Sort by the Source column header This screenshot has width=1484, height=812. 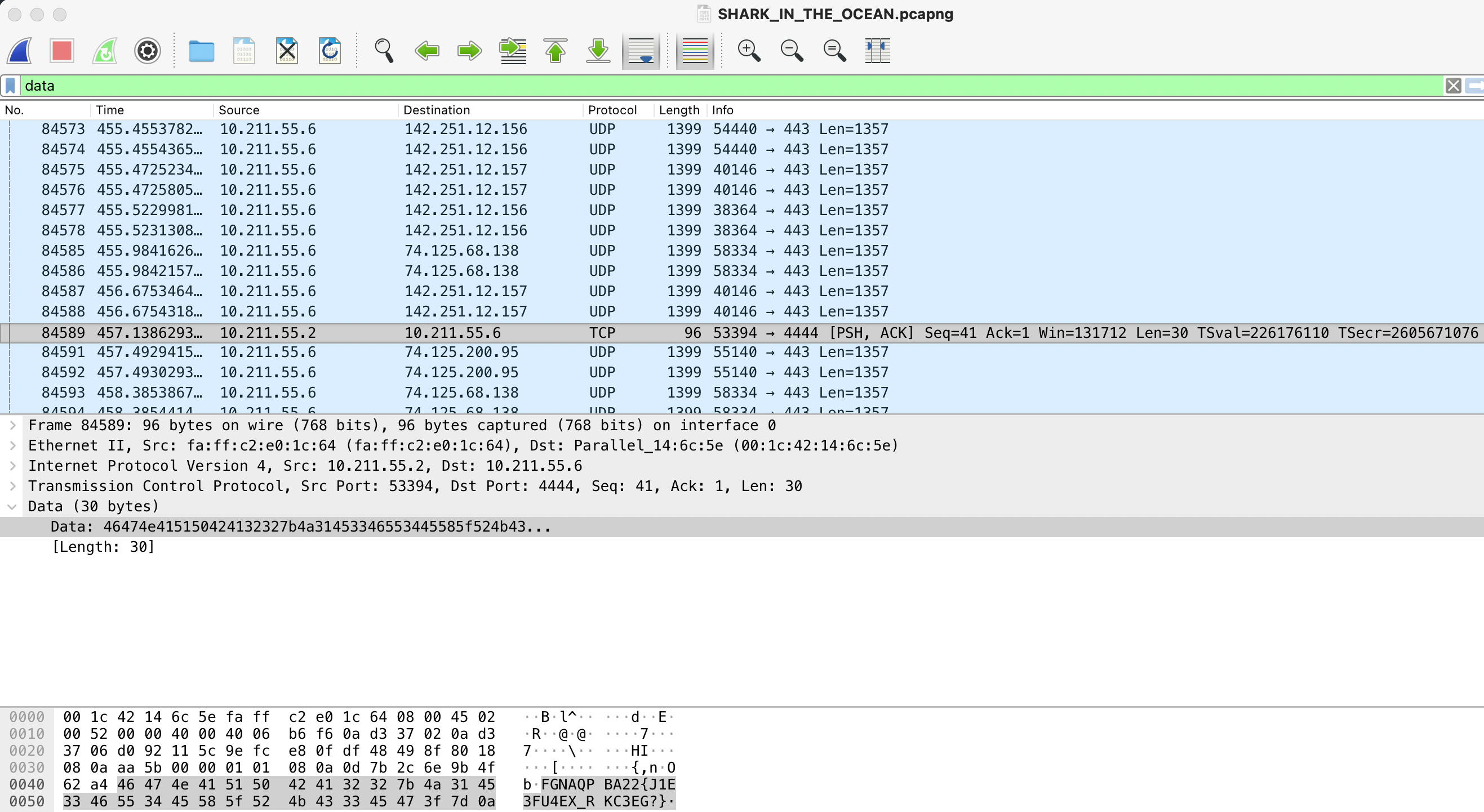[305, 110]
